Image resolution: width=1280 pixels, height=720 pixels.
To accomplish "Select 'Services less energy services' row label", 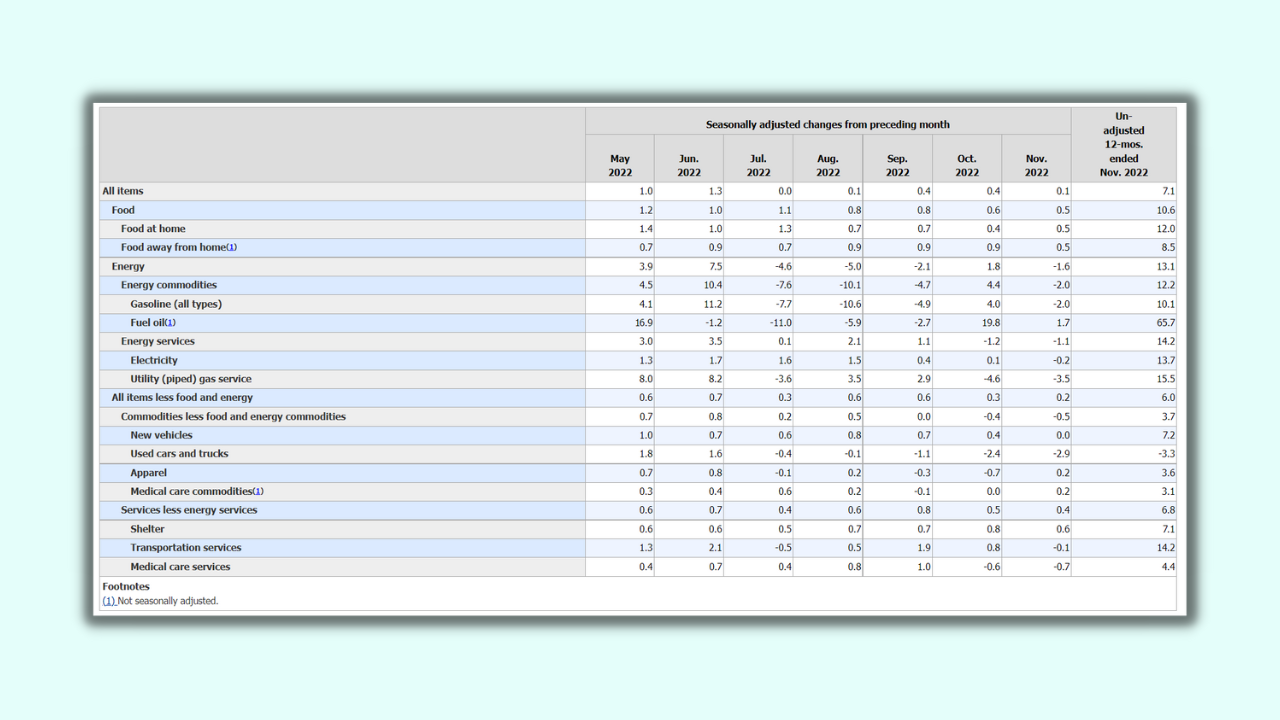I will [189, 510].
